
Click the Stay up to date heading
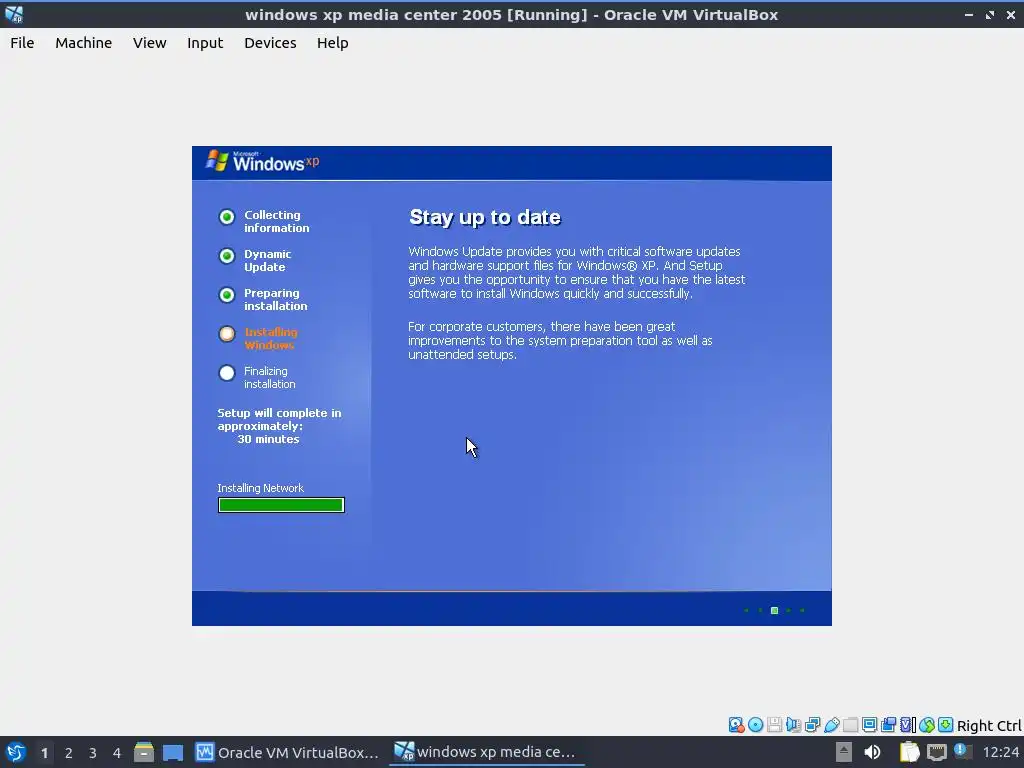coord(485,217)
